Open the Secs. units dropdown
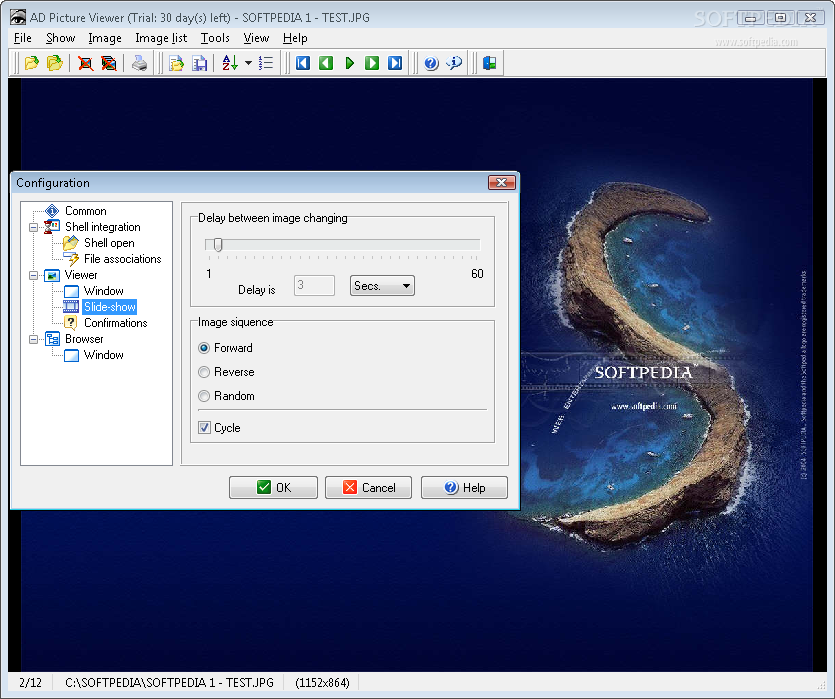The height and width of the screenshot is (699, 835). [382, 285]
